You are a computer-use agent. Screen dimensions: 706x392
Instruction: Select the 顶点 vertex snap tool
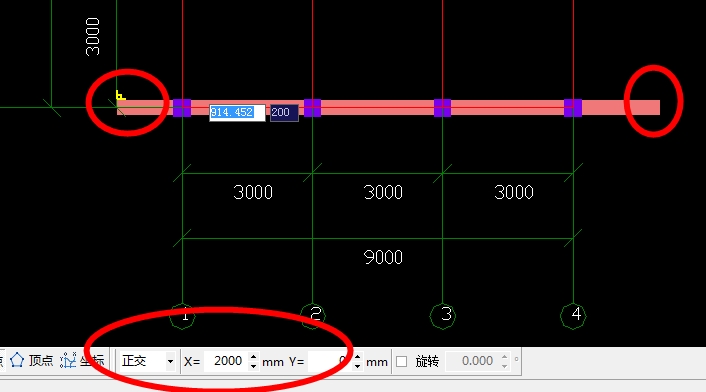coord(32,360)
